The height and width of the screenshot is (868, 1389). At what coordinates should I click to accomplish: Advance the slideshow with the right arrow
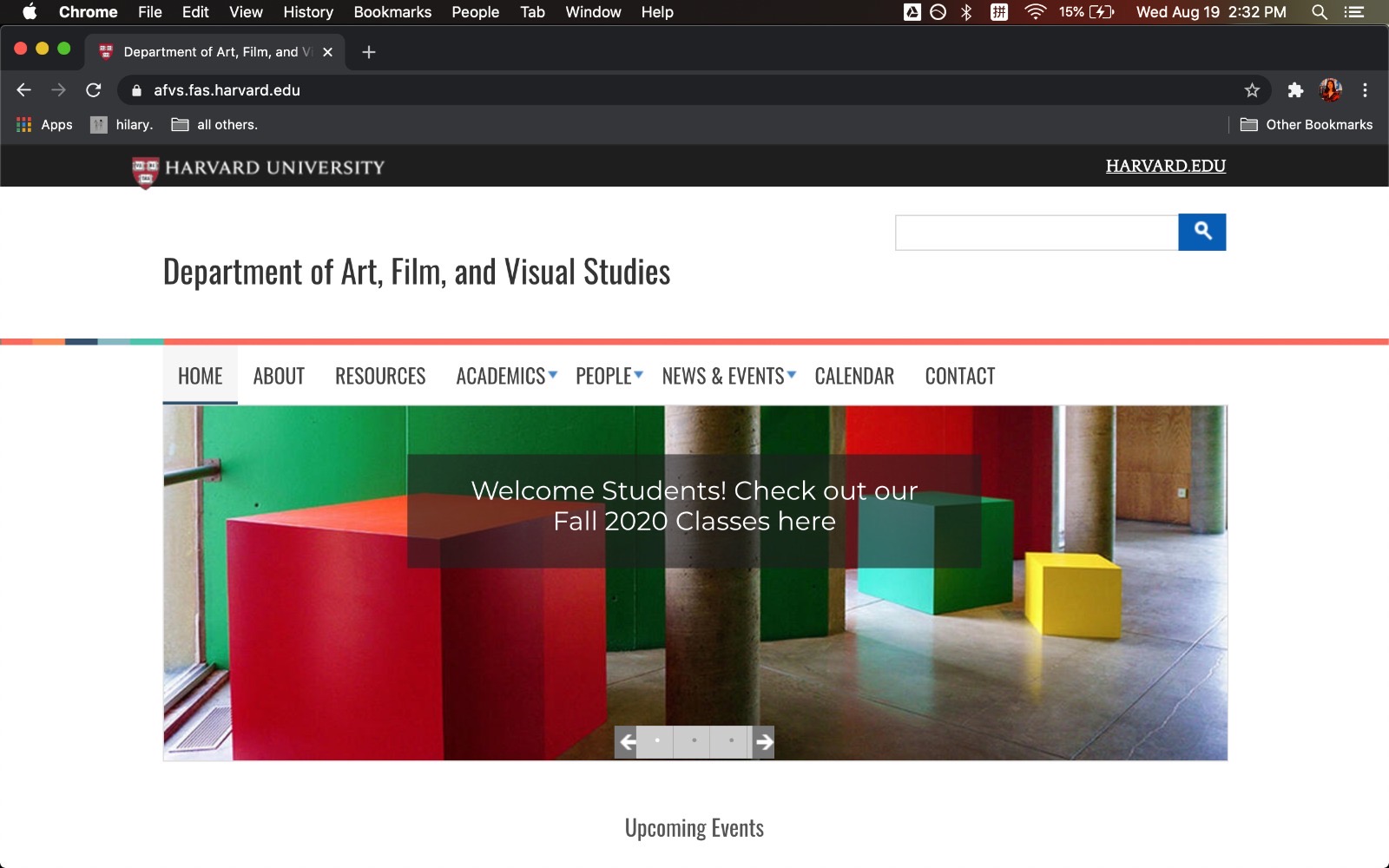(763, 742)
